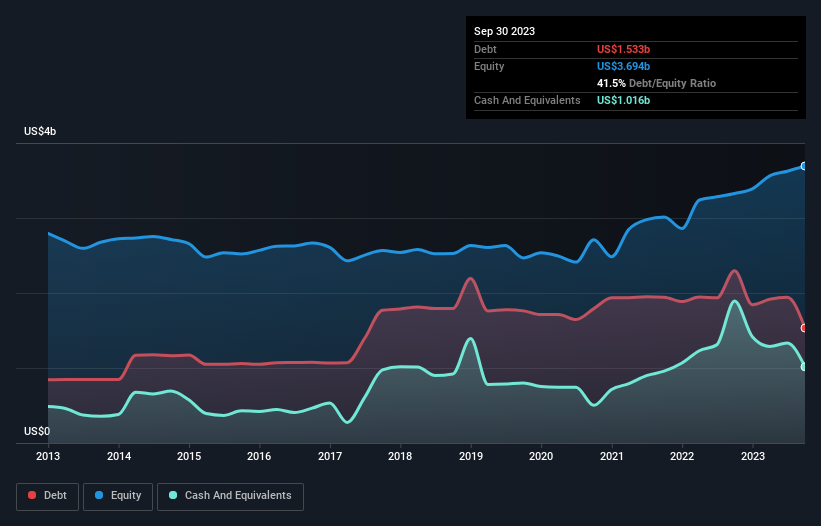Screen dimensions: 821x526
Task: Click the 2019 x-axis label
Action: (471, 456)
